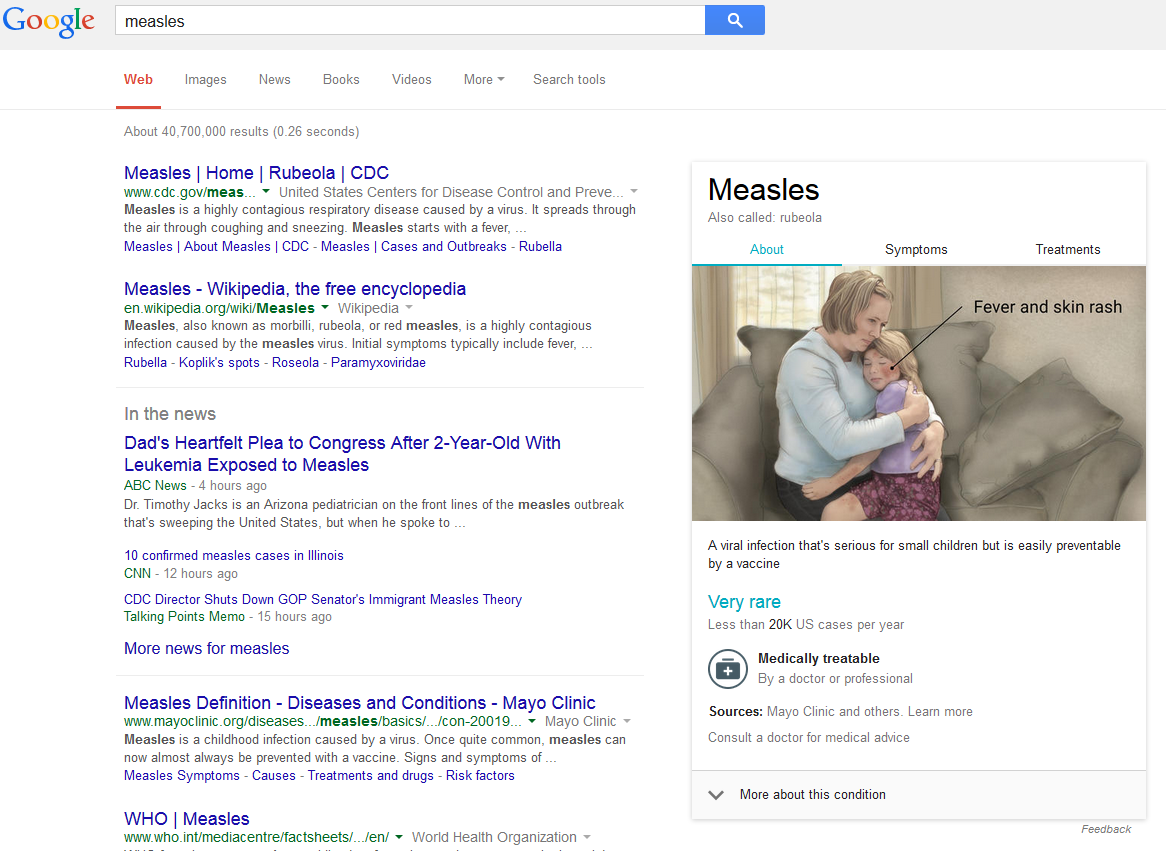Open the Wikipedia result green dropdown arrow
Image resolution: width=1166 pixels, height=851 pixels.
[x=324, y=308]
